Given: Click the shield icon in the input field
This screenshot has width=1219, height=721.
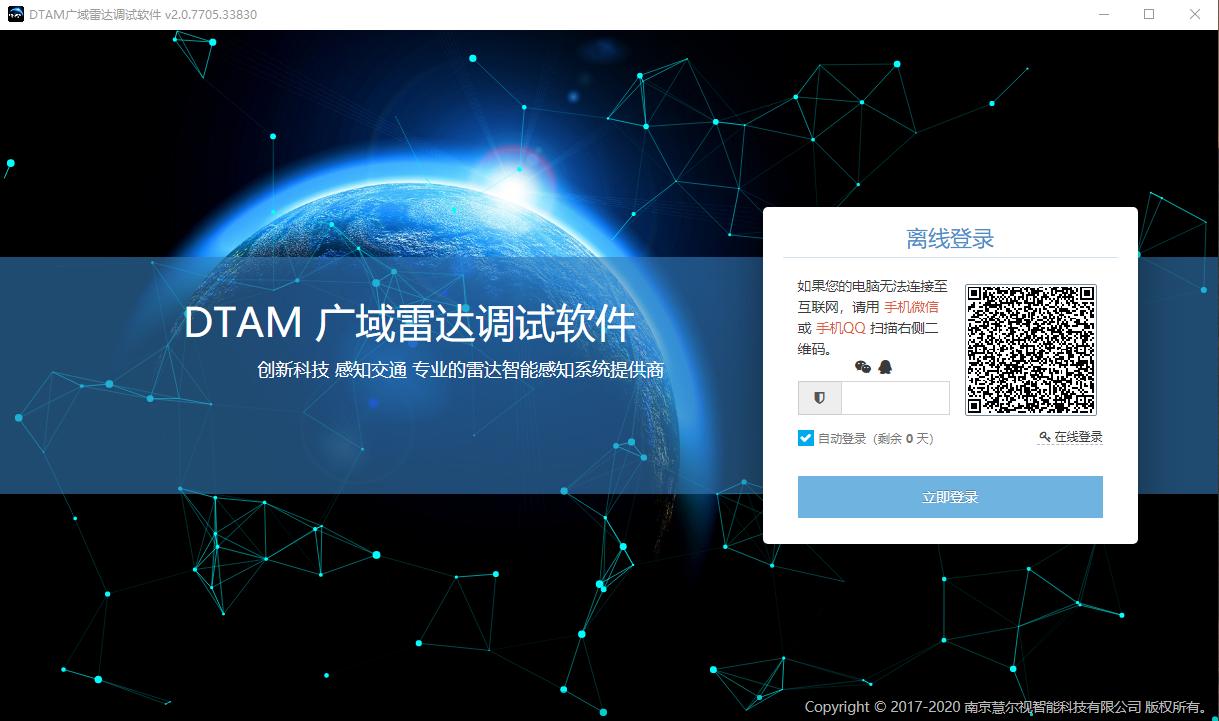Looking at the screenshot, I should pyautogui.click(x=819, y=398).
